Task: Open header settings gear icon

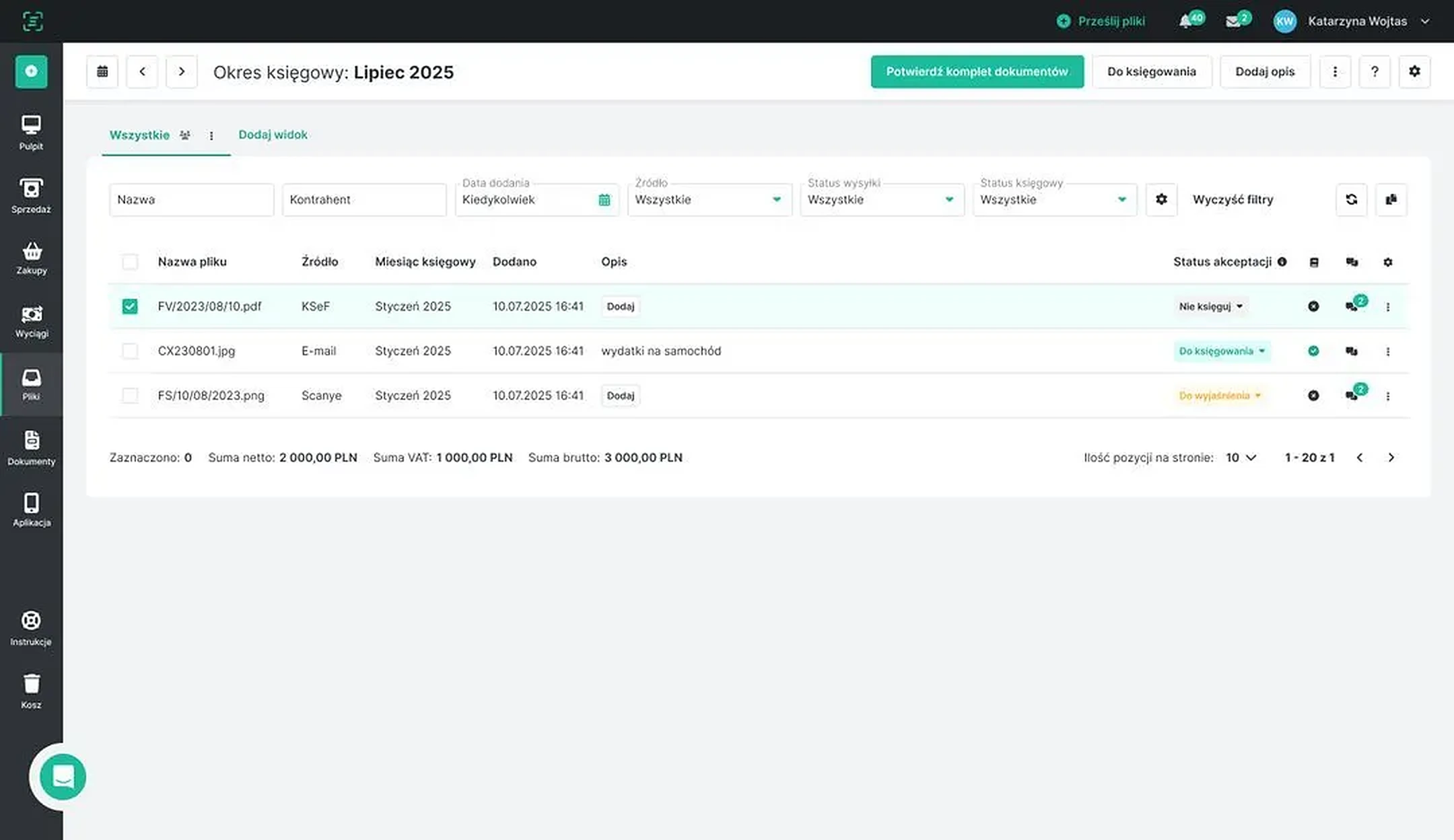Action: tap(1414, 71)
